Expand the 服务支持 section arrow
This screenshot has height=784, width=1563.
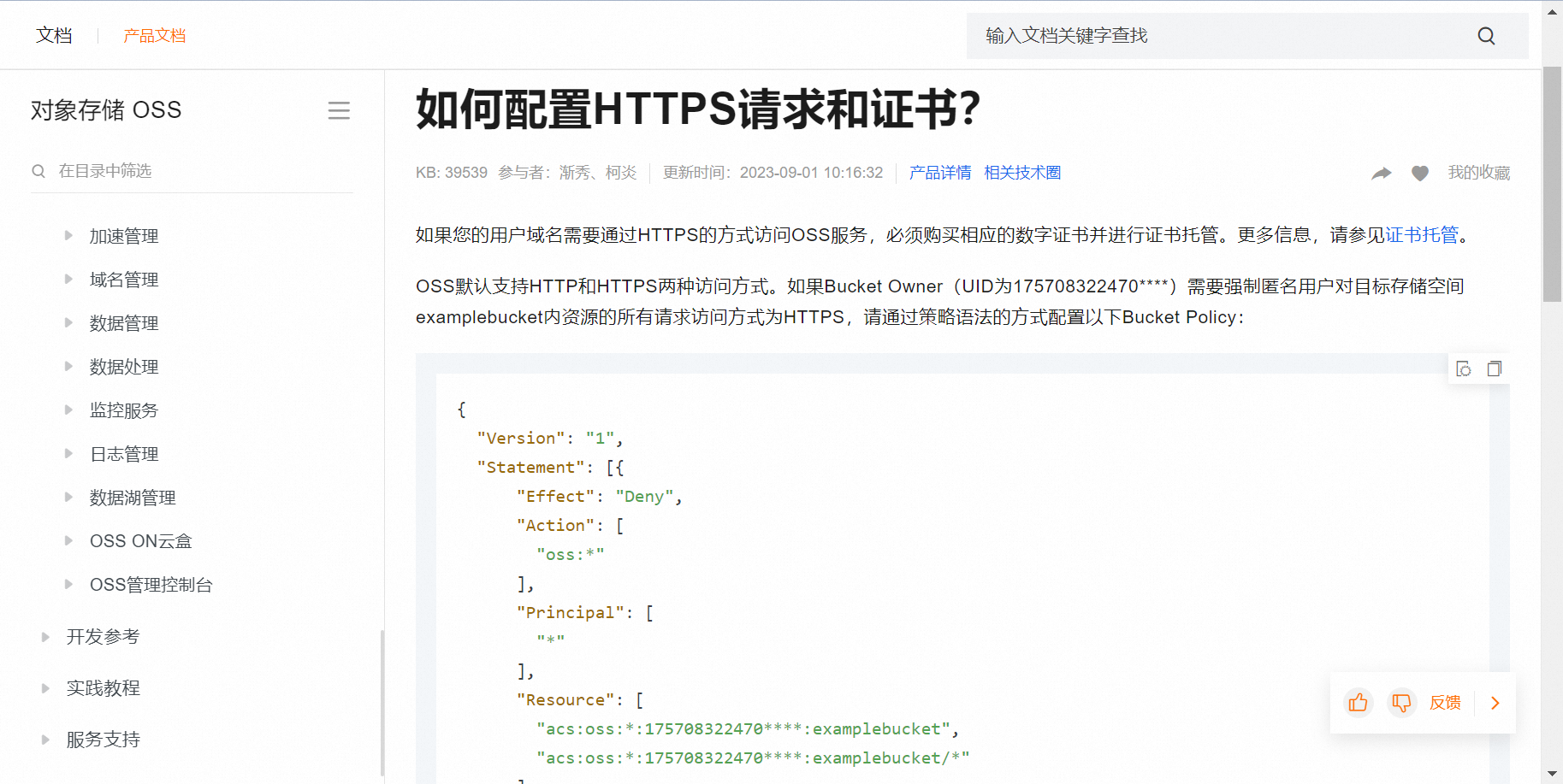pos(45,740)
